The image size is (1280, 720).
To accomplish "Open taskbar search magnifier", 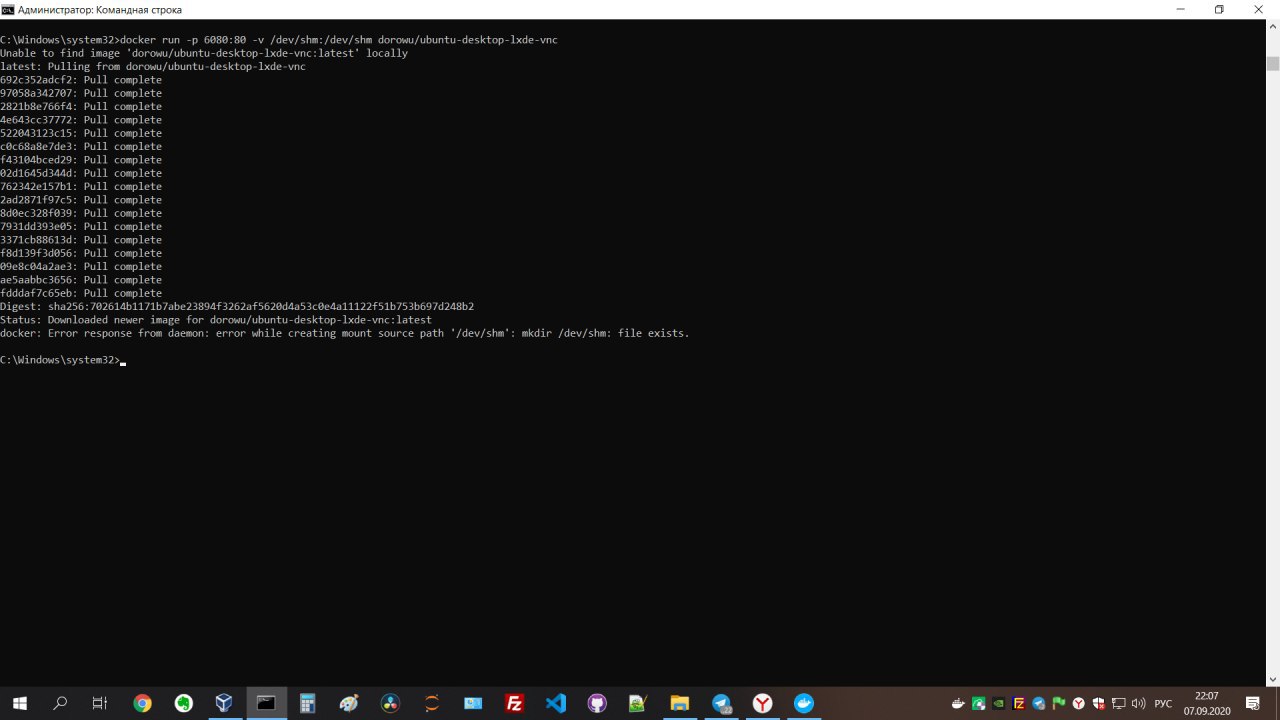I will pos(60,703).
